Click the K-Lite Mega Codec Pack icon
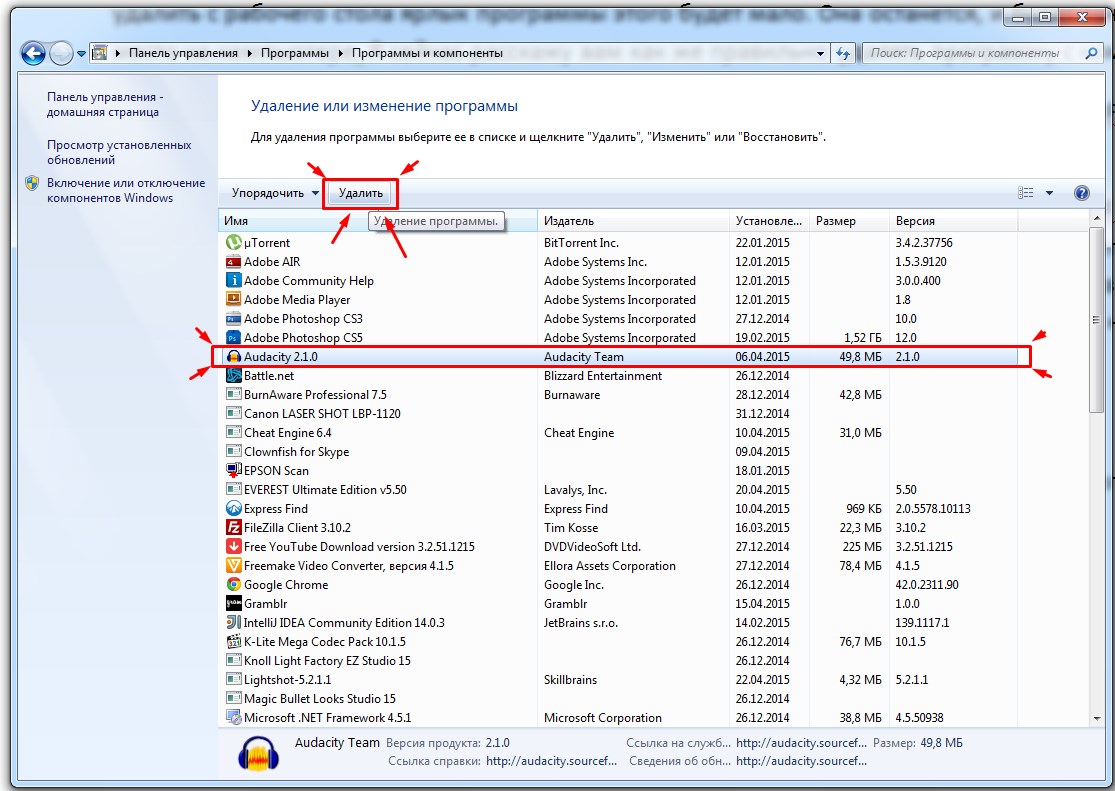Screen dimensions: 1115x791 (x=233, y=642)
